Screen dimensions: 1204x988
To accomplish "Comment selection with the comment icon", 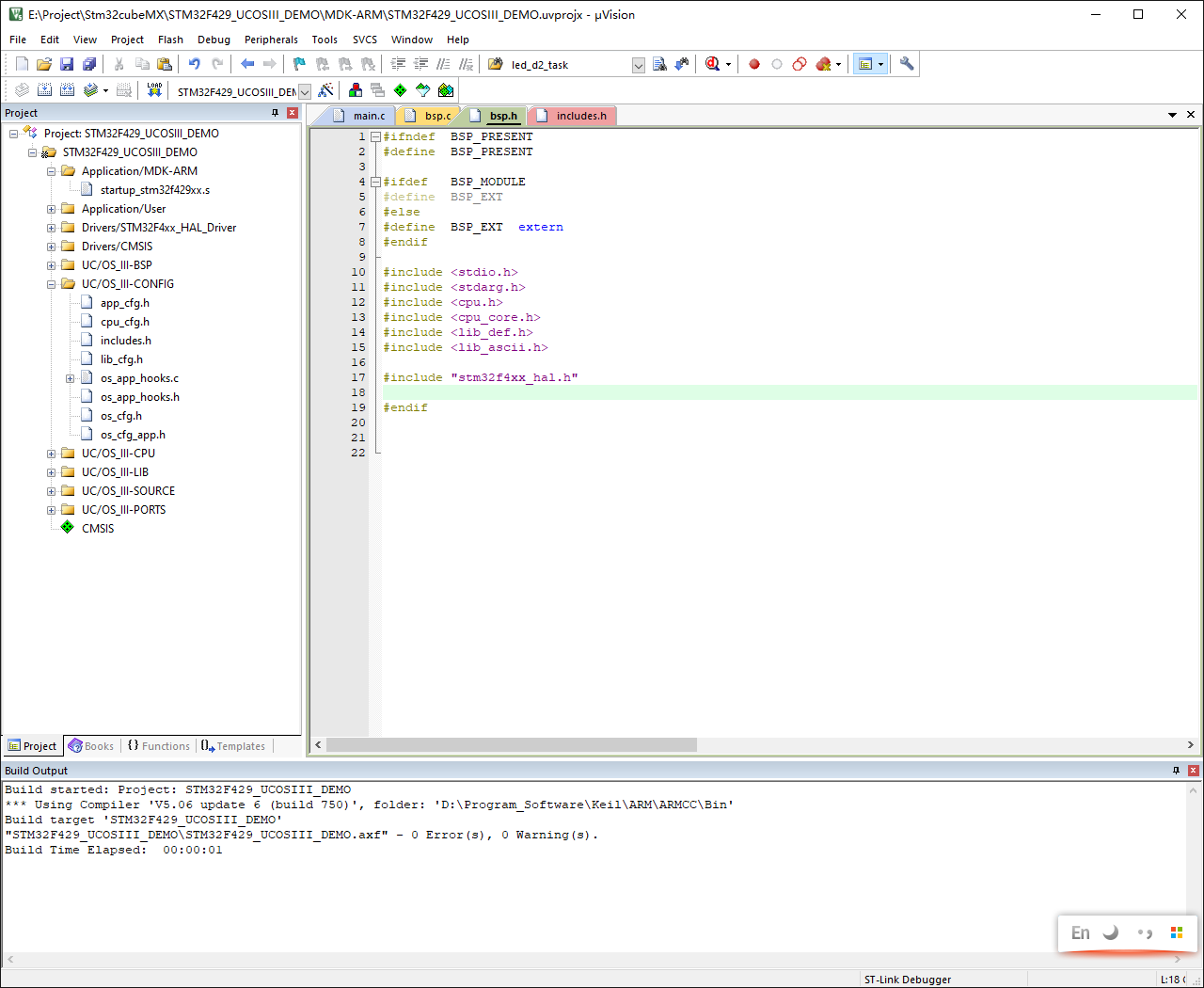I will (x=443, y=64).
